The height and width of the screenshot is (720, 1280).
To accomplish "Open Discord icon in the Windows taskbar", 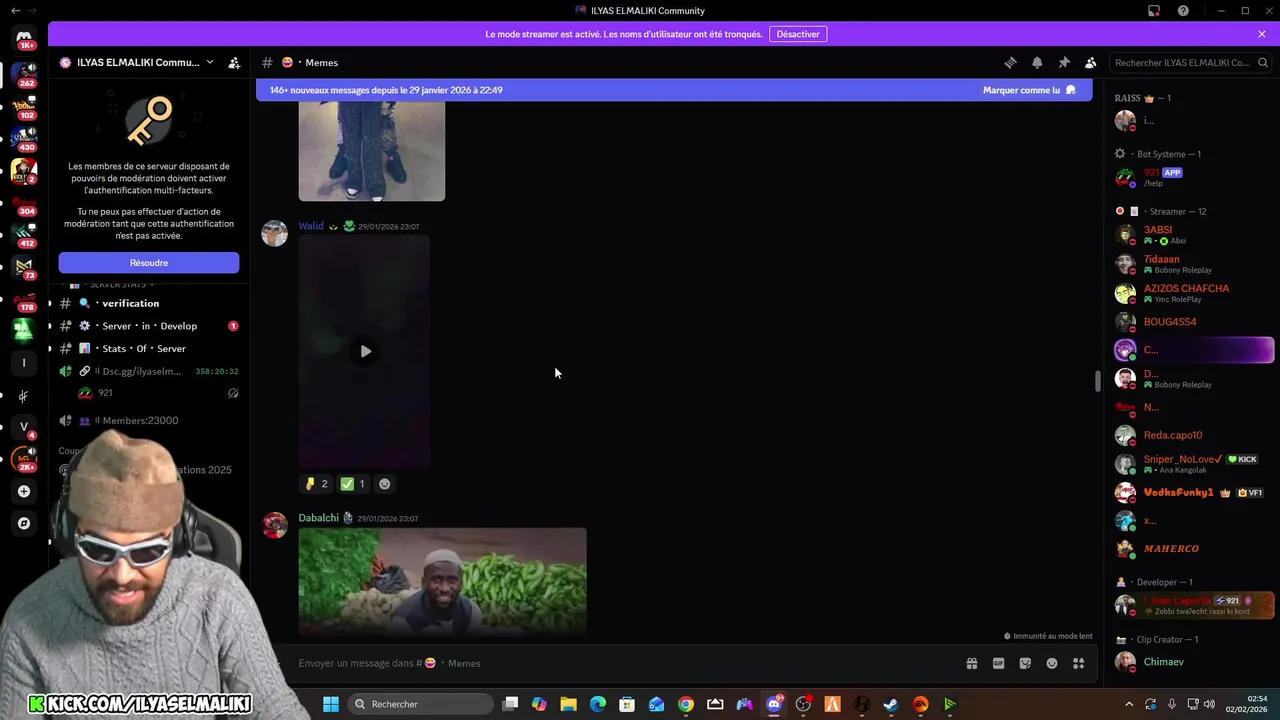I will point(774,704).
